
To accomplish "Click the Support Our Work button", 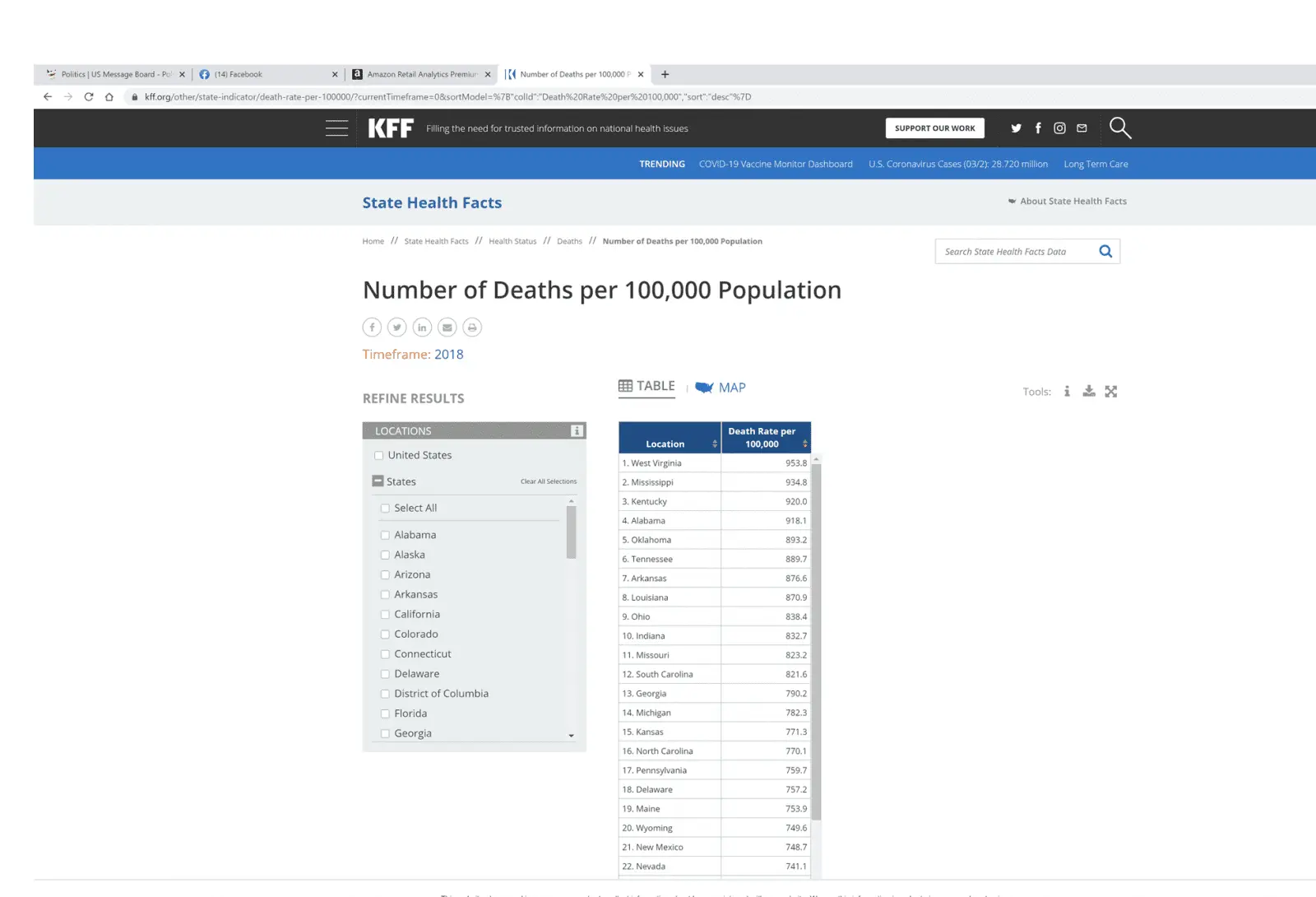I will tap(934, 128).
